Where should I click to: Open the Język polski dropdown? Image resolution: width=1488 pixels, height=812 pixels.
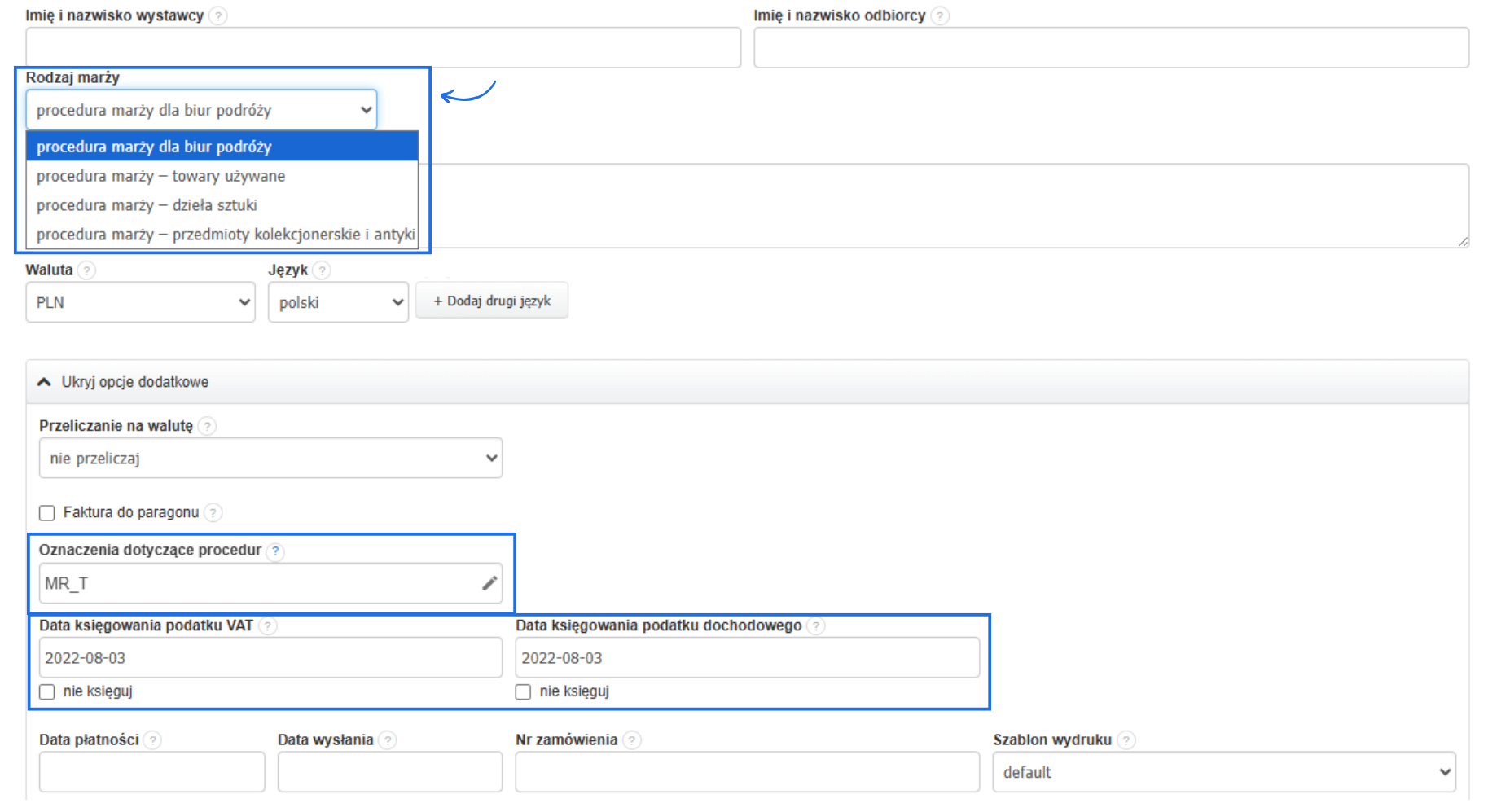tap(338, 302)
